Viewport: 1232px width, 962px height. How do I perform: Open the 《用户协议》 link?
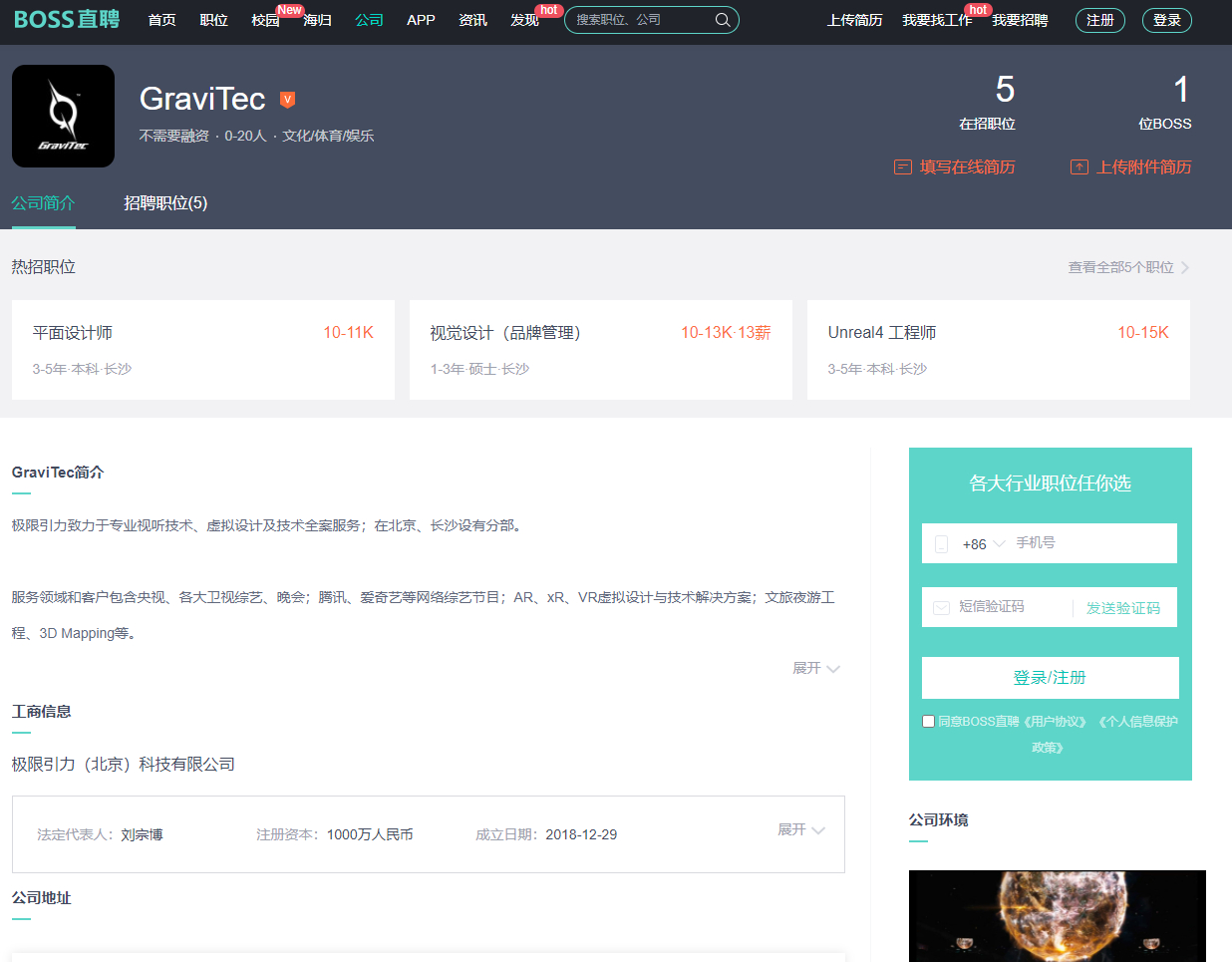(1057, 722)
